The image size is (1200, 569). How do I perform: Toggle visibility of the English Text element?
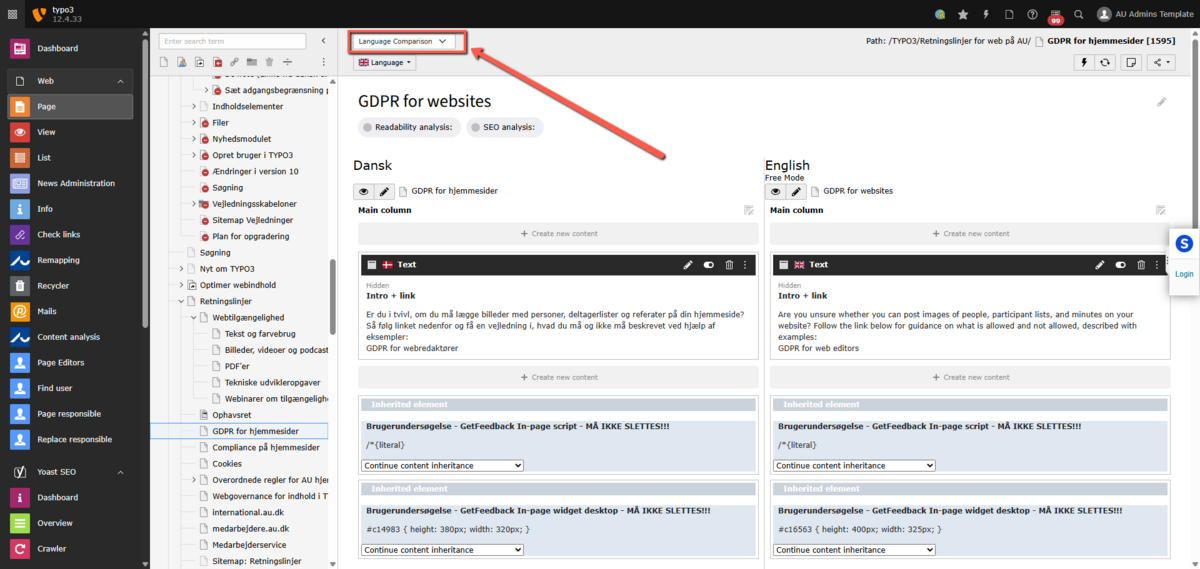[1121, 265]
